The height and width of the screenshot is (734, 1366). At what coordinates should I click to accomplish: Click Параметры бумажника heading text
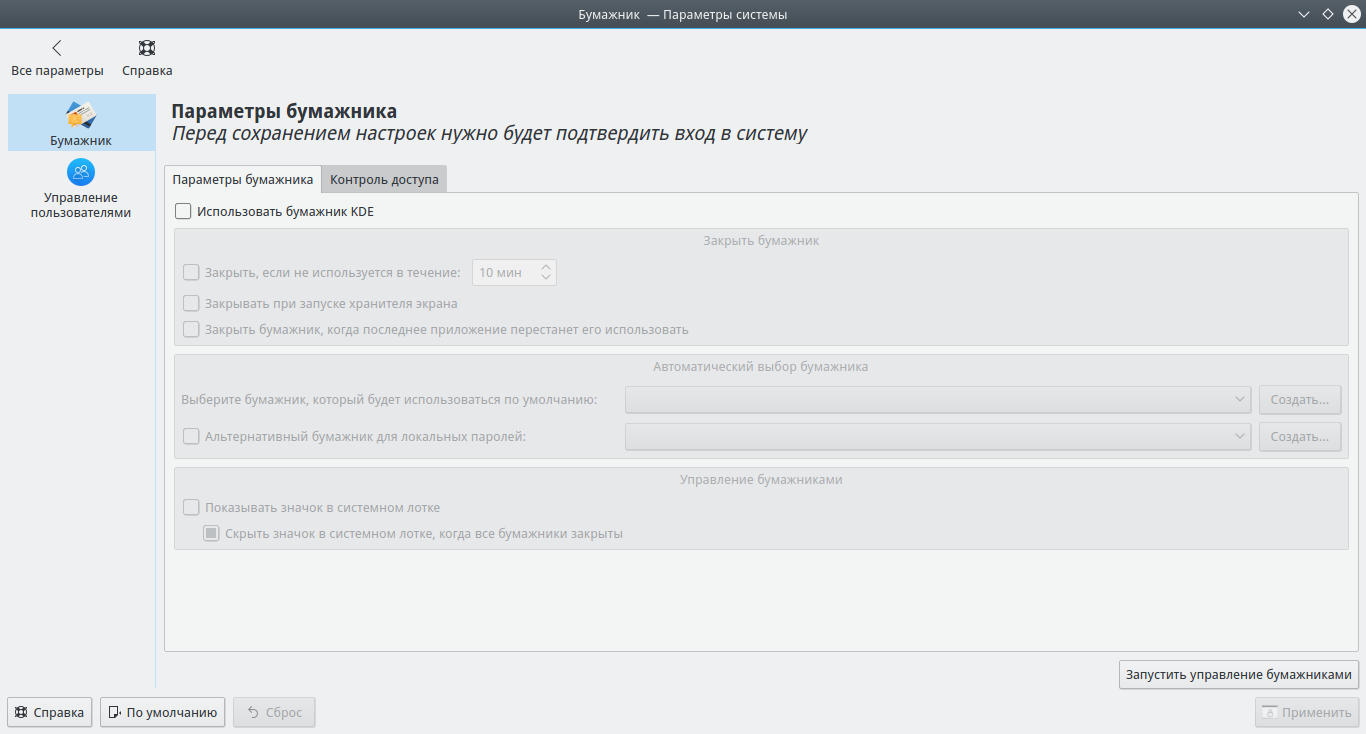284,111
